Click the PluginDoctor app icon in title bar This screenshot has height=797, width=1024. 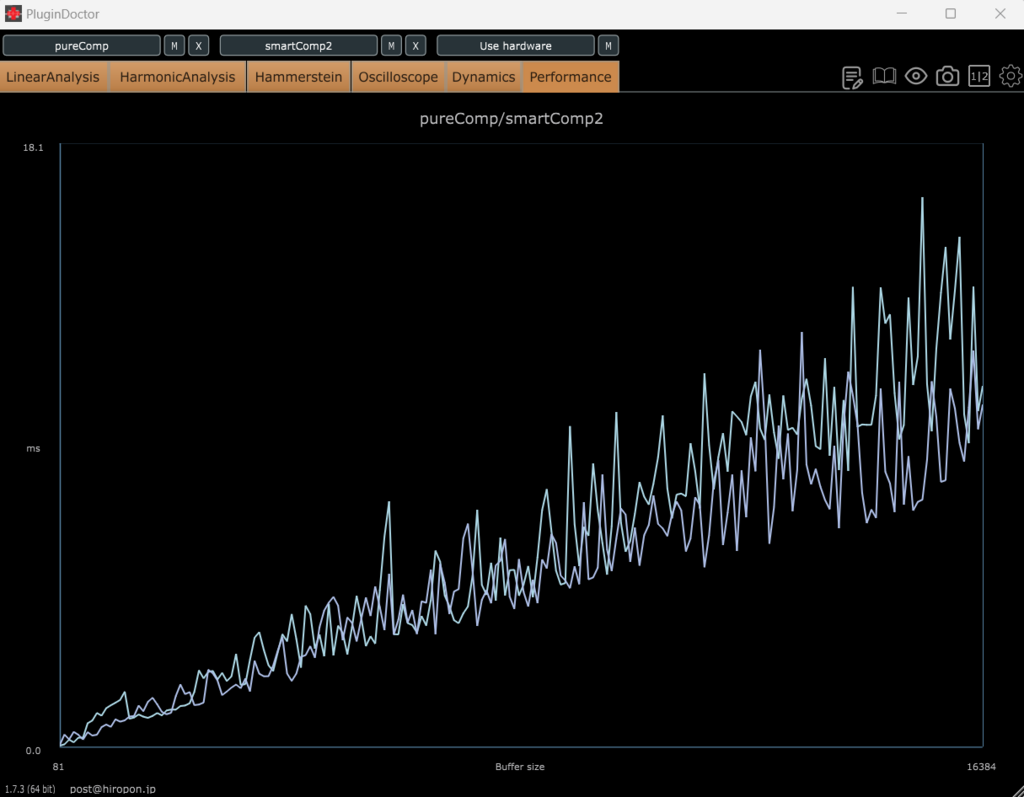13,14
